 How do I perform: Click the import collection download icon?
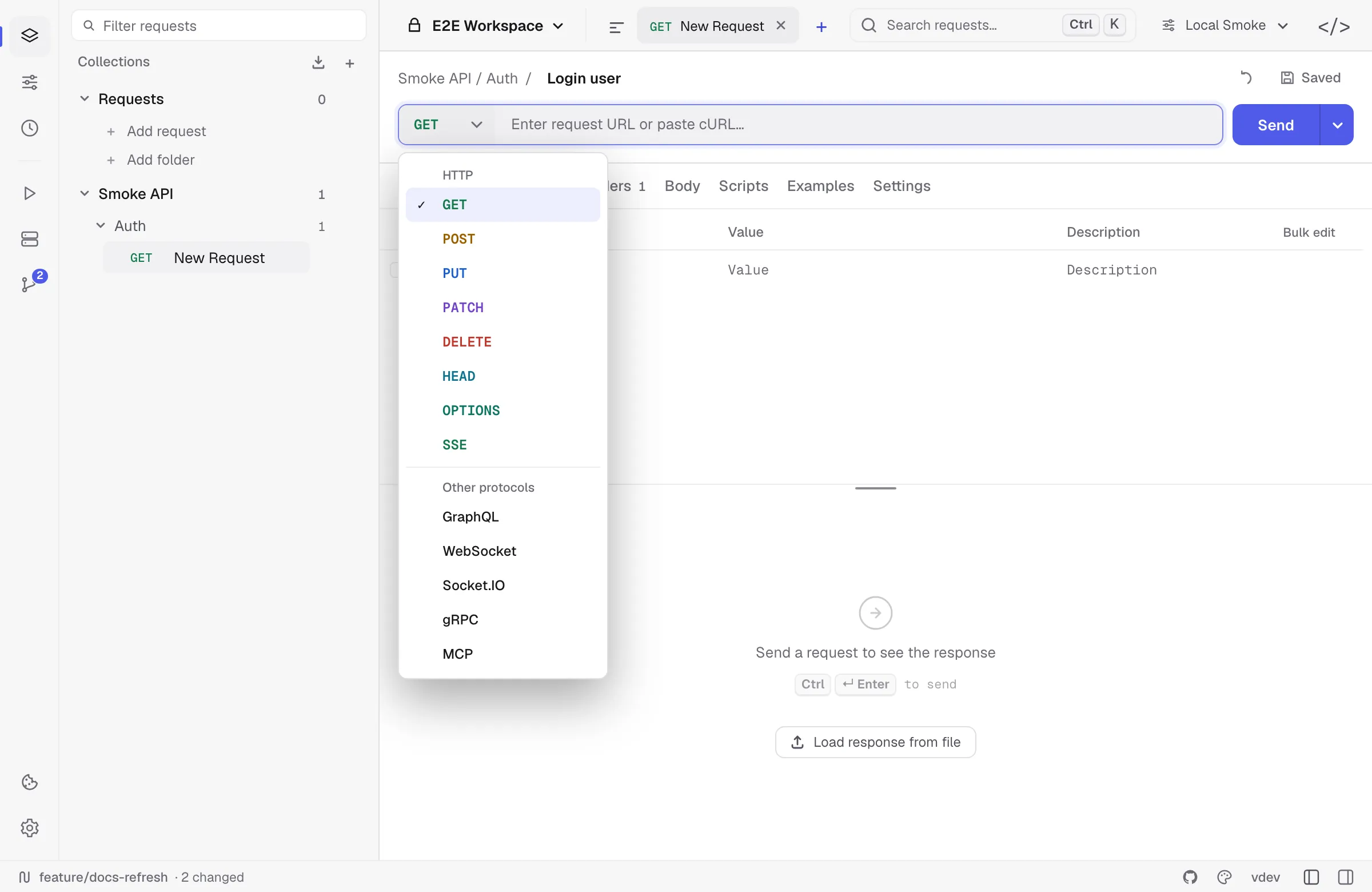(318, 62)
